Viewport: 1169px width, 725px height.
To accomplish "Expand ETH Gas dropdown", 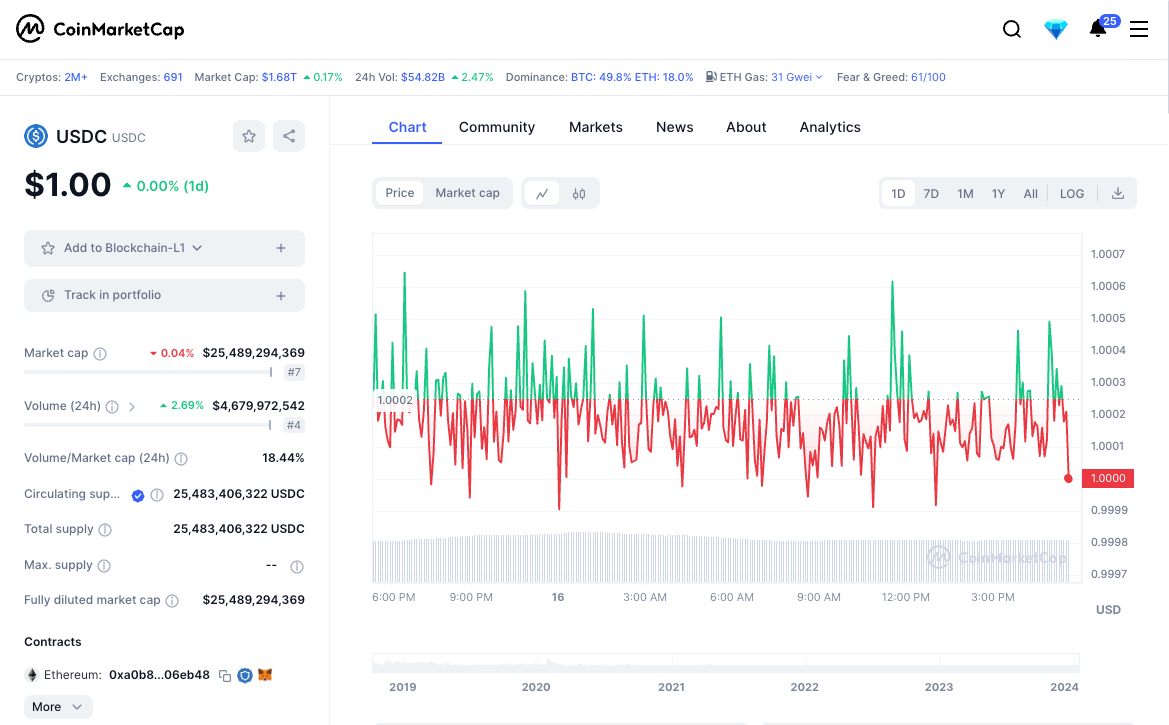I will 819,77.
